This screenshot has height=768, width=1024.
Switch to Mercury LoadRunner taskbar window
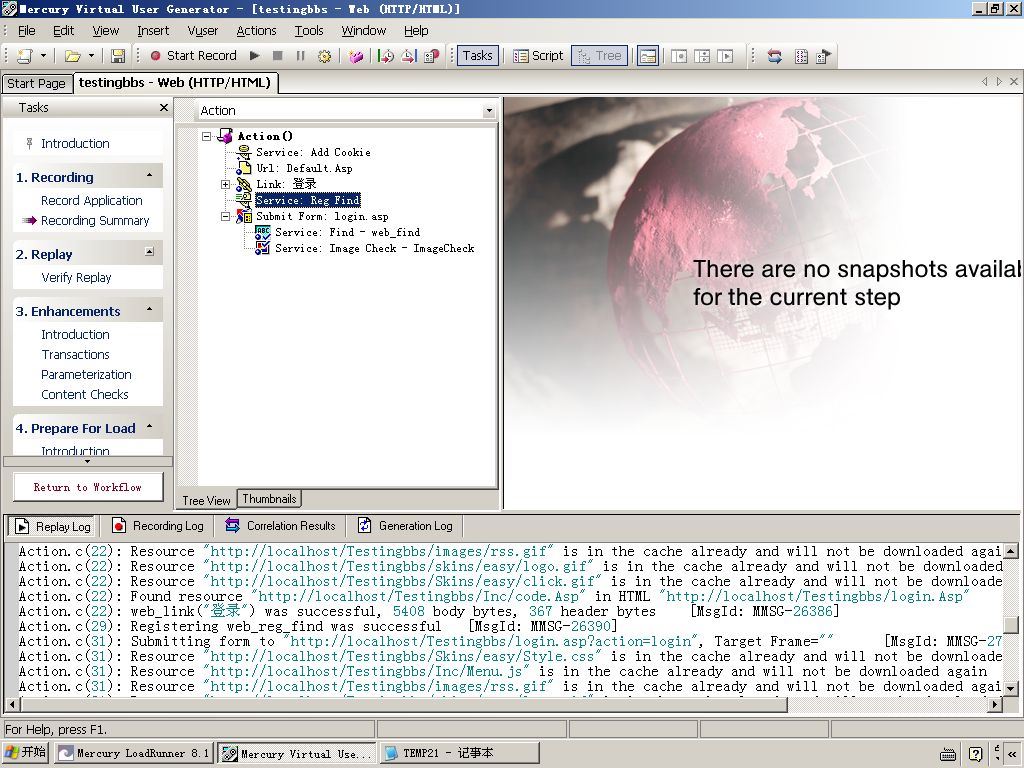(x=133, y=753)
